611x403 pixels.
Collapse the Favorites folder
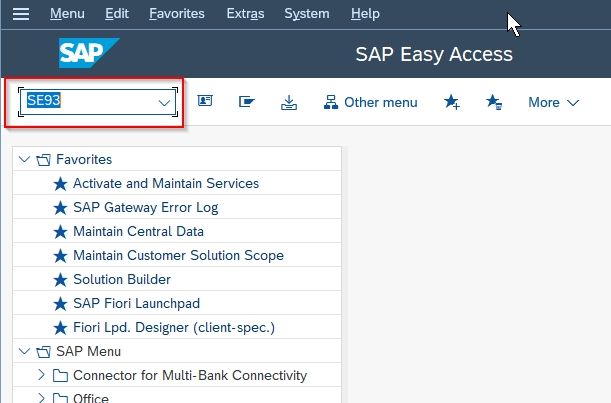[24, 159]
